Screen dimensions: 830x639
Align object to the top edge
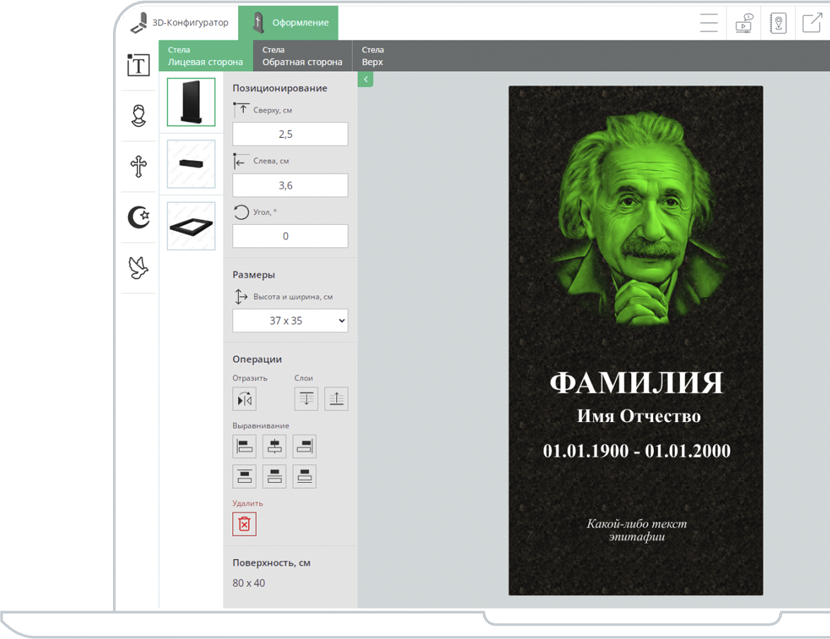point(245,476)
